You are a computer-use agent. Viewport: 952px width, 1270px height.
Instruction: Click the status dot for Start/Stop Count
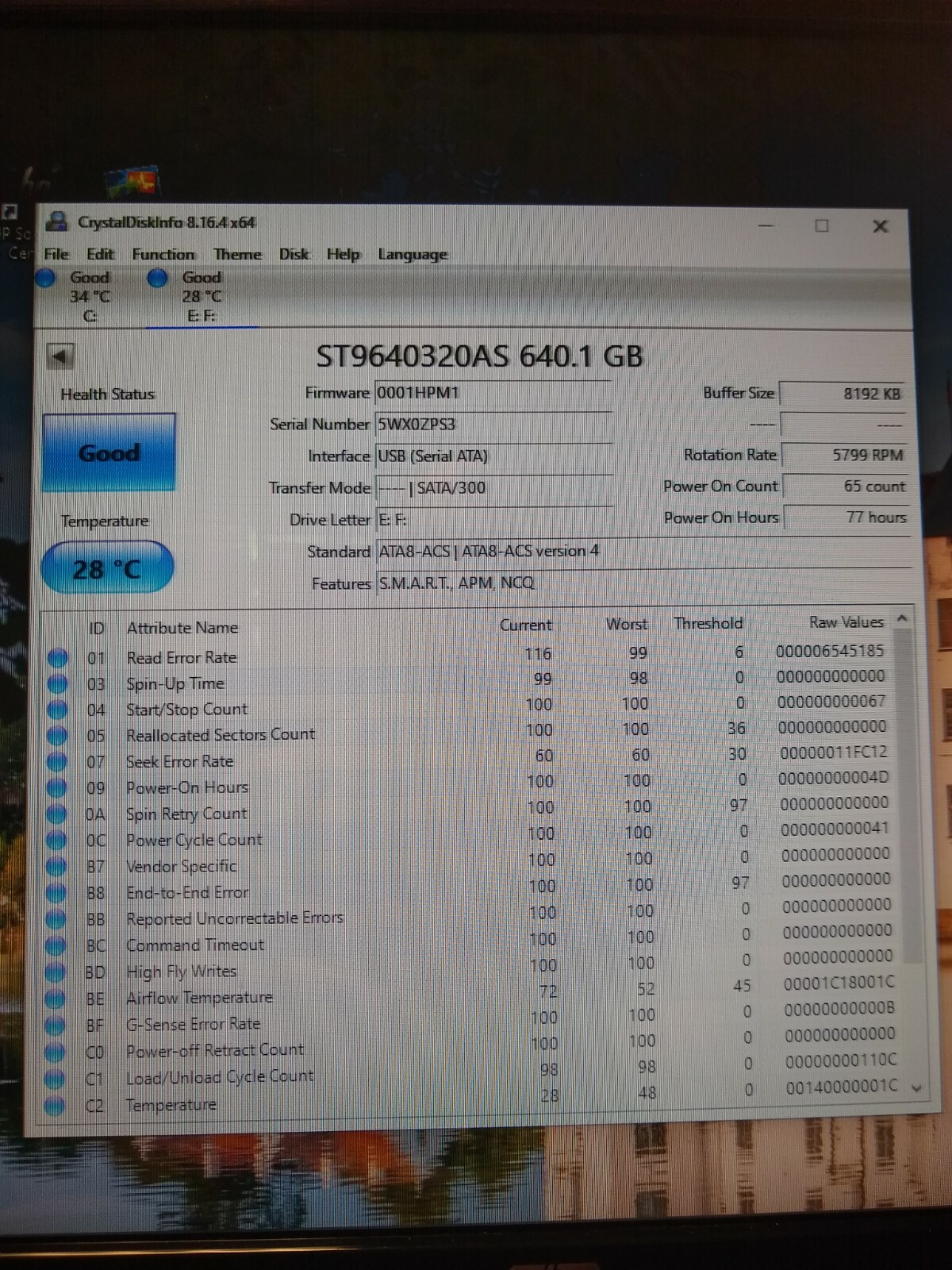coord(58,710)
